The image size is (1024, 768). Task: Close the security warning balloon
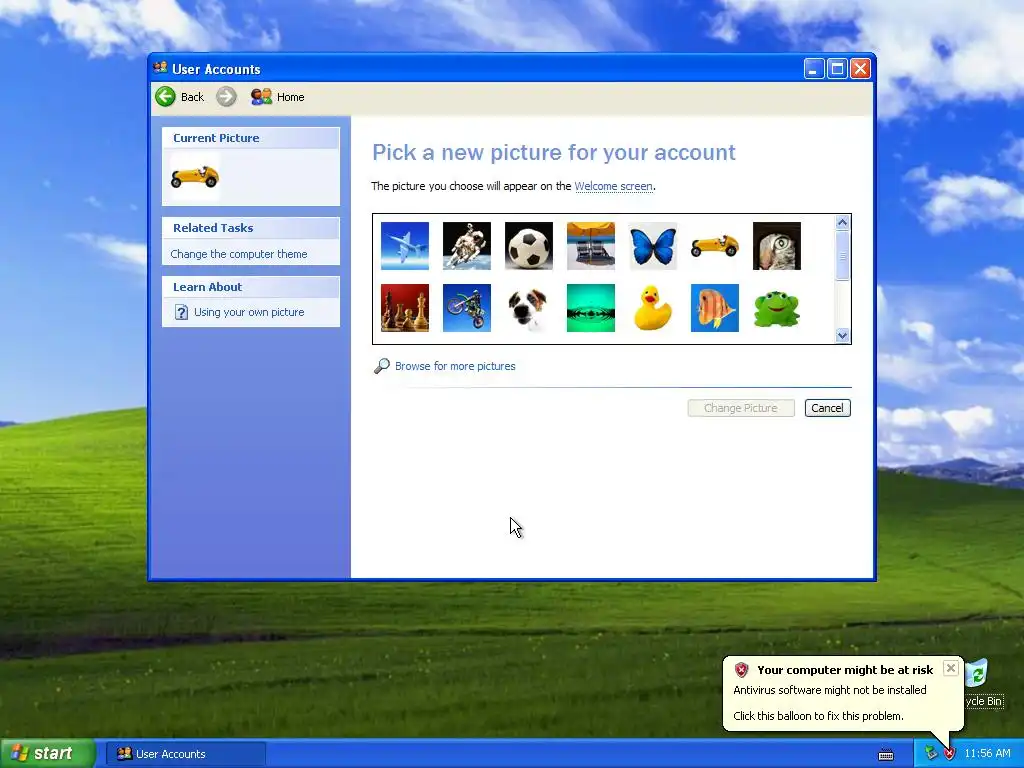[x=951, y=668]
